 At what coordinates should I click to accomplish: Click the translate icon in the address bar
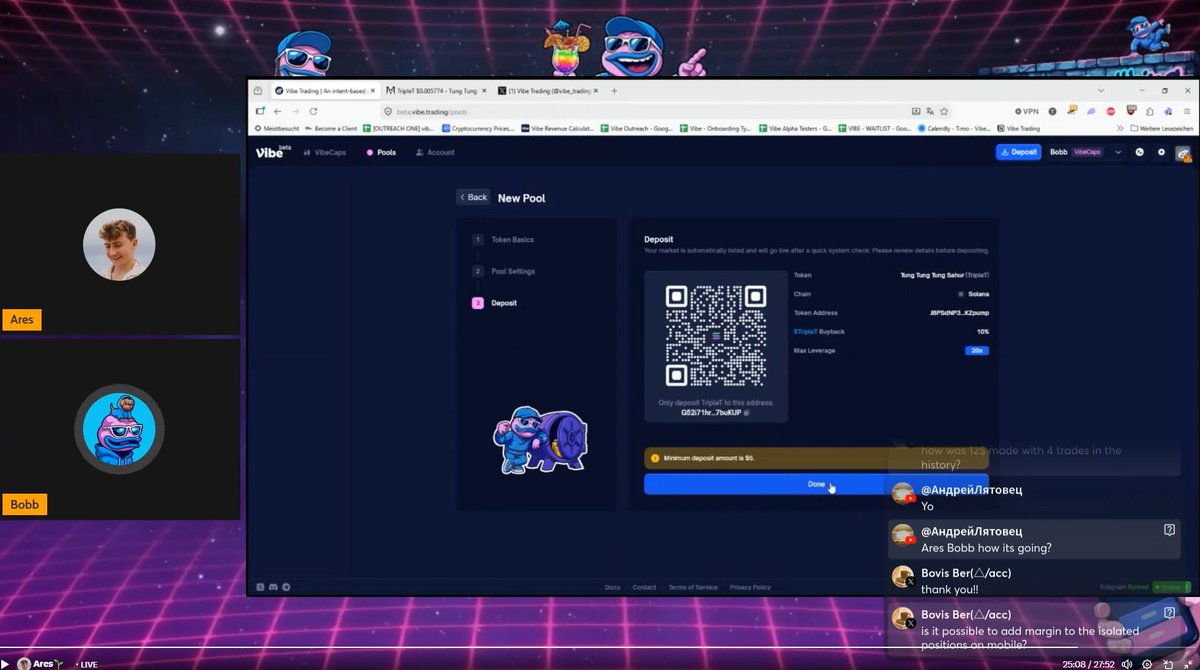click(x=929, y=111)
